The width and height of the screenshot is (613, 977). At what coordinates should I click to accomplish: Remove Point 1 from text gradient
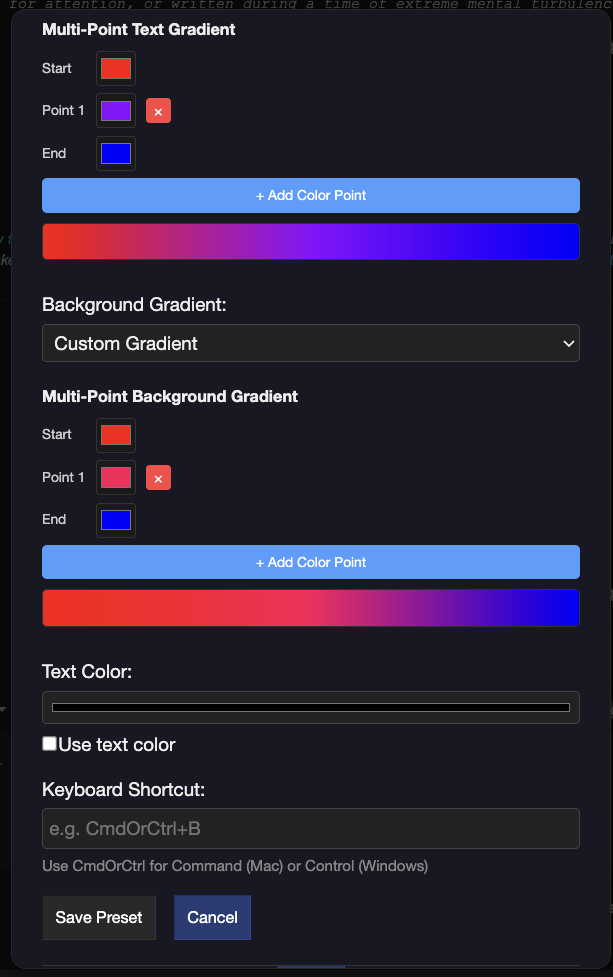158,111
